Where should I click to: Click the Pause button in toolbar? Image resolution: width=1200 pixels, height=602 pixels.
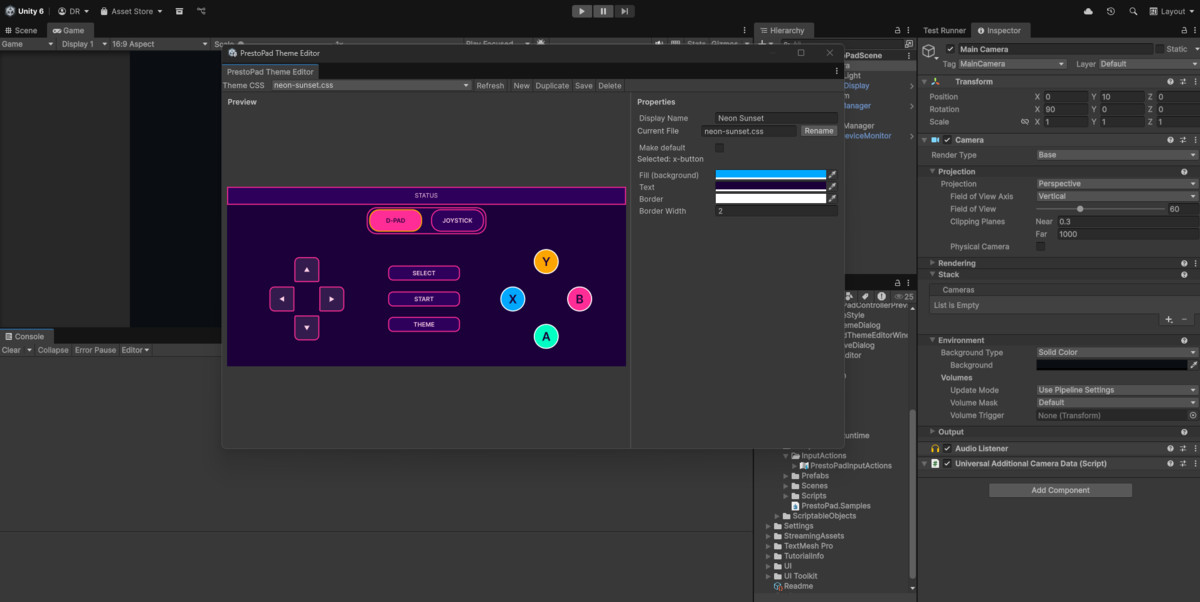coord(604,11)
